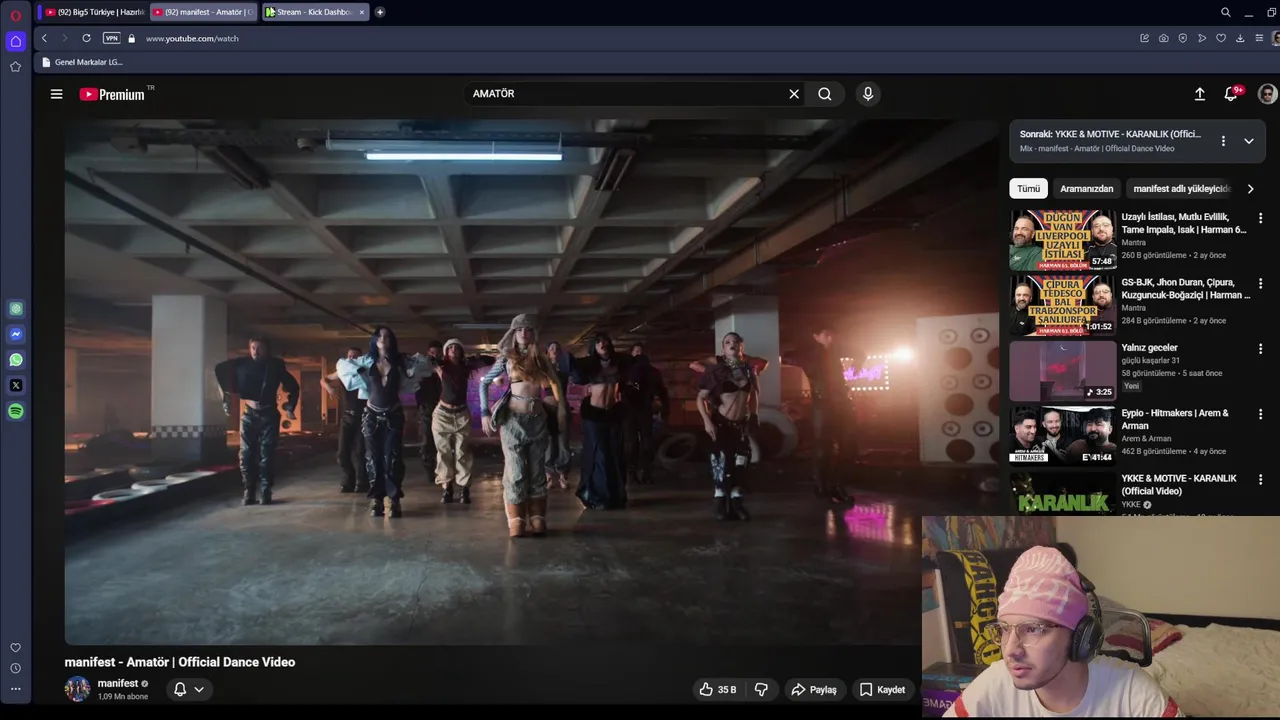Screen dimensions: 1280x720
Task: Run search with the magnifier button
Action: (x=825, y=94)
